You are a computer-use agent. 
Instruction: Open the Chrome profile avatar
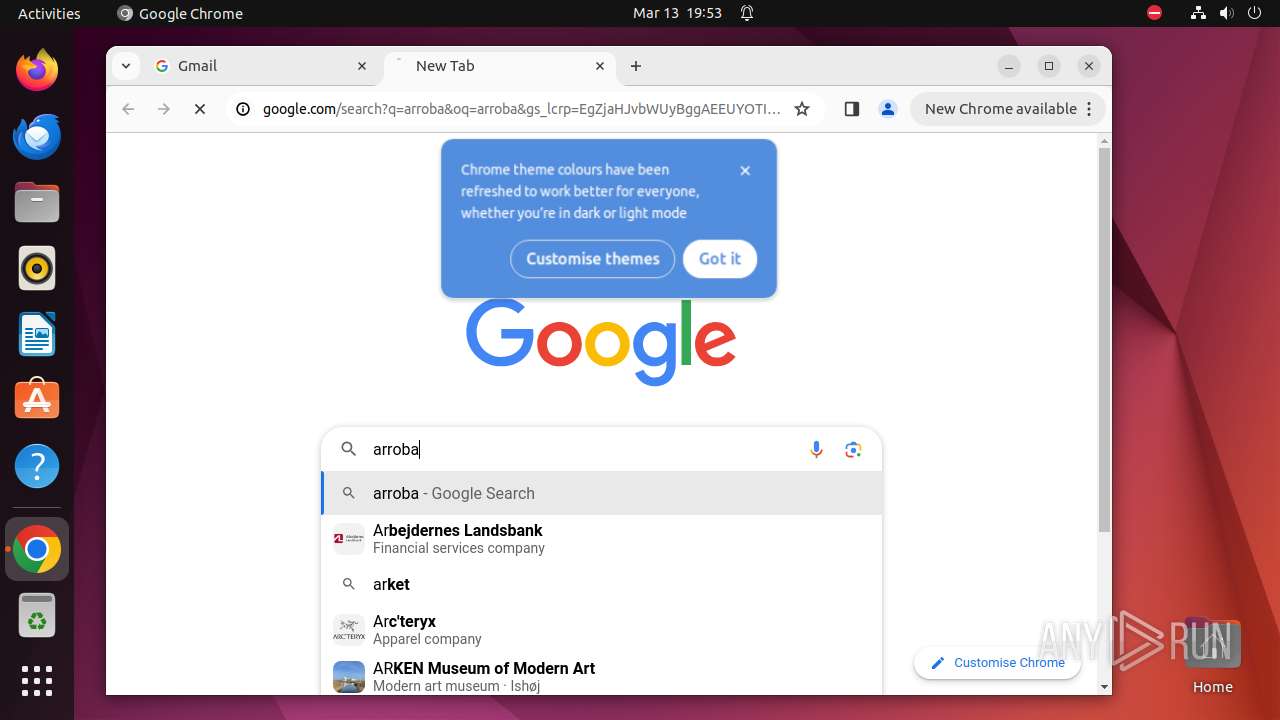(x=887, y=109)
